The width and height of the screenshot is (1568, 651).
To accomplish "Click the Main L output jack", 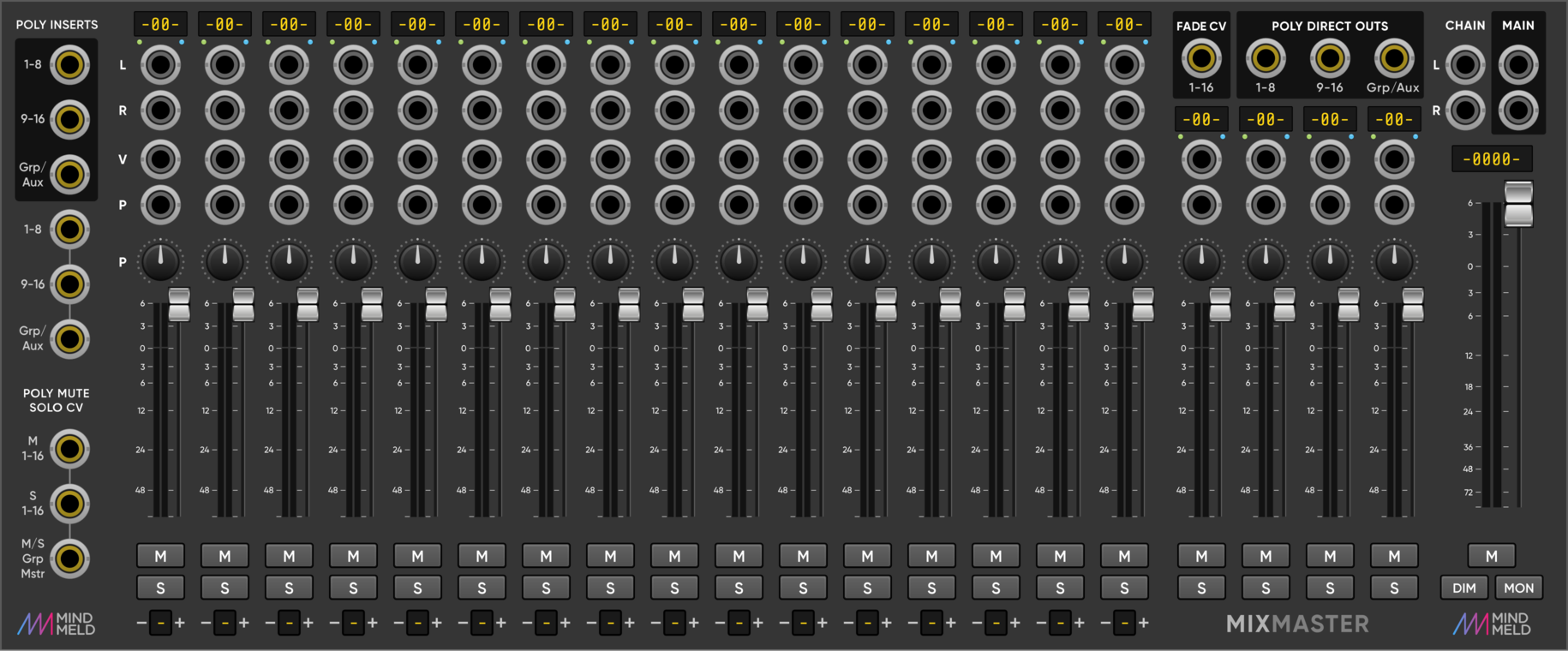I will (x=1518, y=64).
